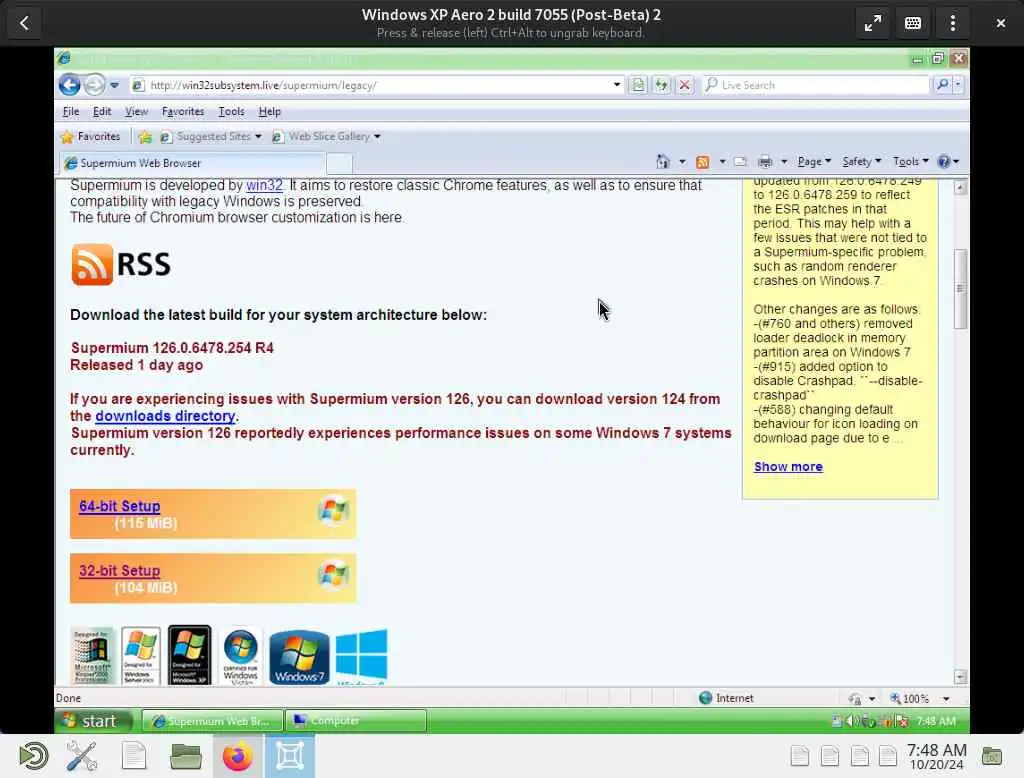Expand the feeds dropdown arrow

click(722, 161)
